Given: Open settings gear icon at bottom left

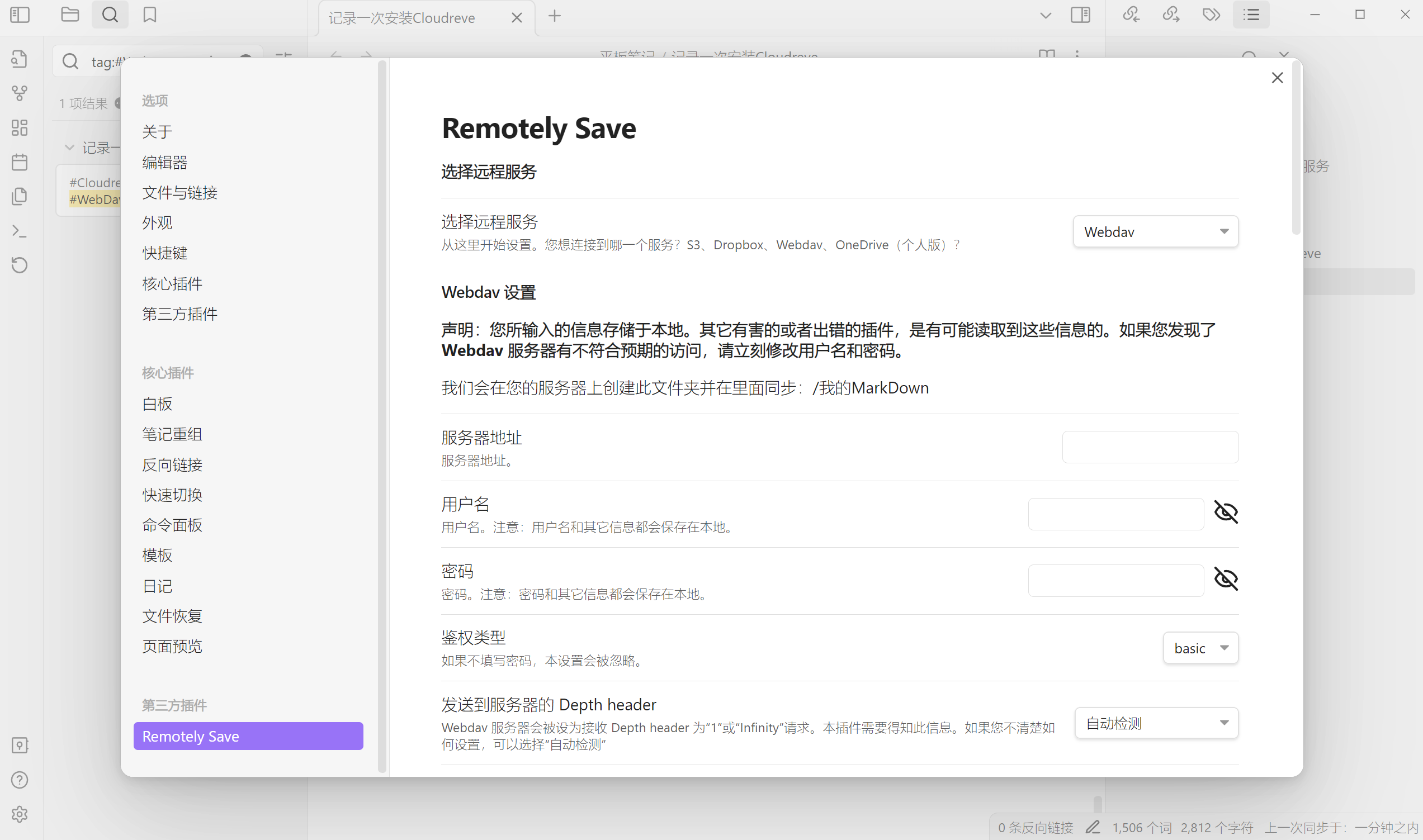Looking at the screenshot, I should point(20,814).
